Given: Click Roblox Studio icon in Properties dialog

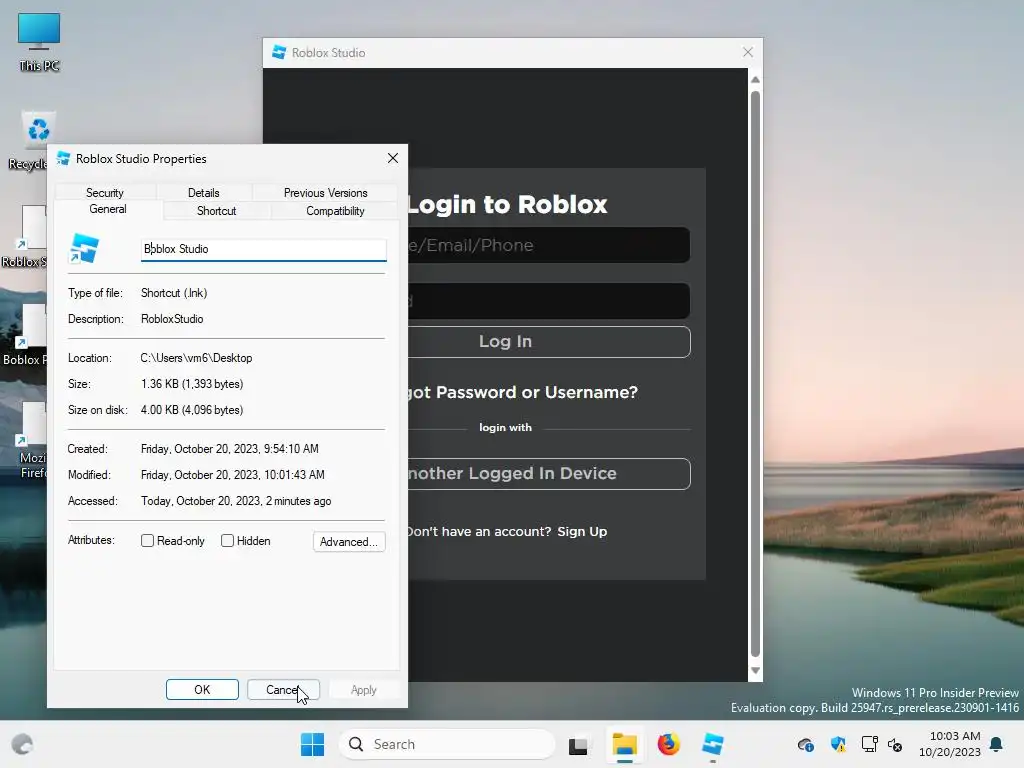Looking at the screenshot, I should point(84,249).
